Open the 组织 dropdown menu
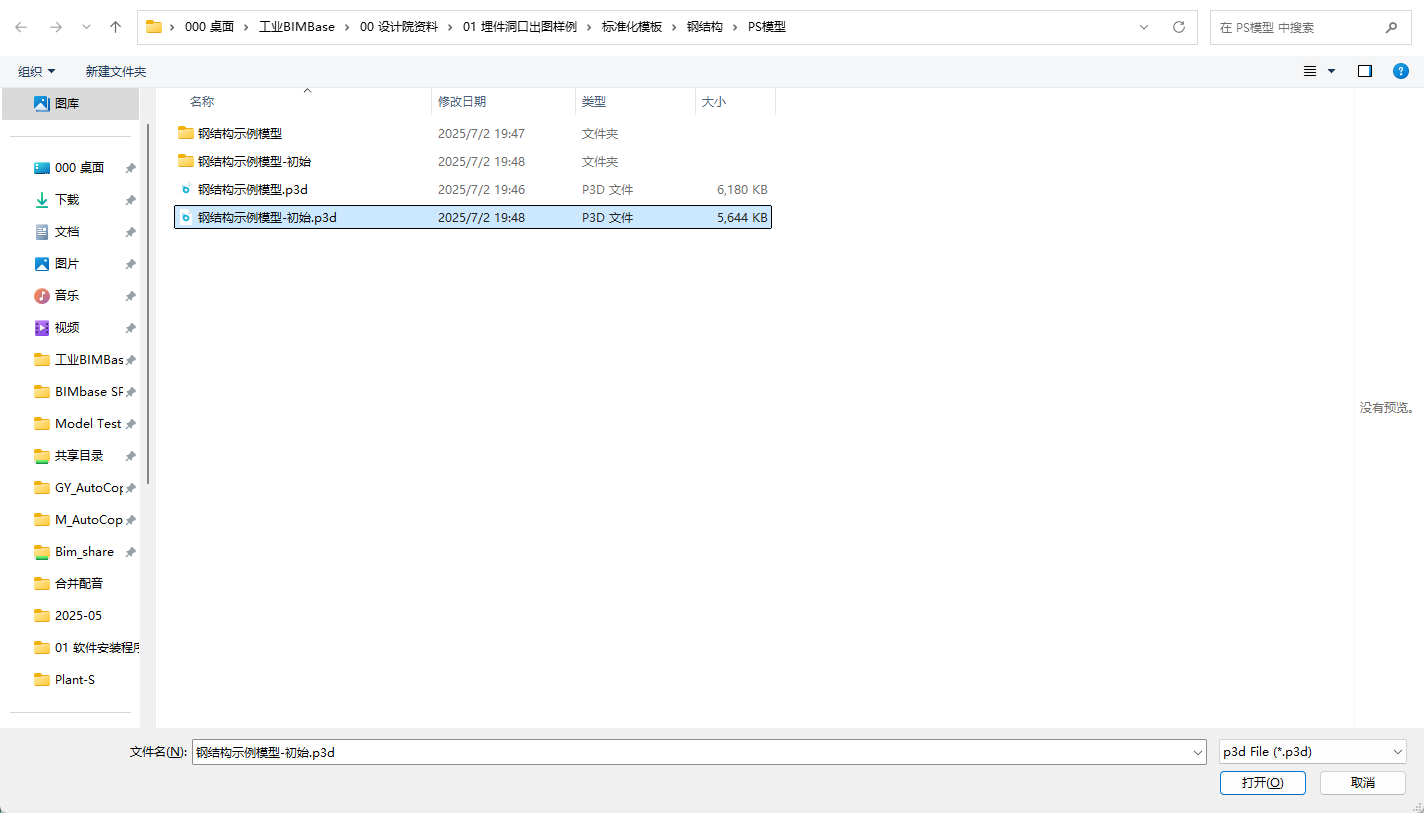The height and width of the screenshot is (813, 1424). click(x=37, y=71)
